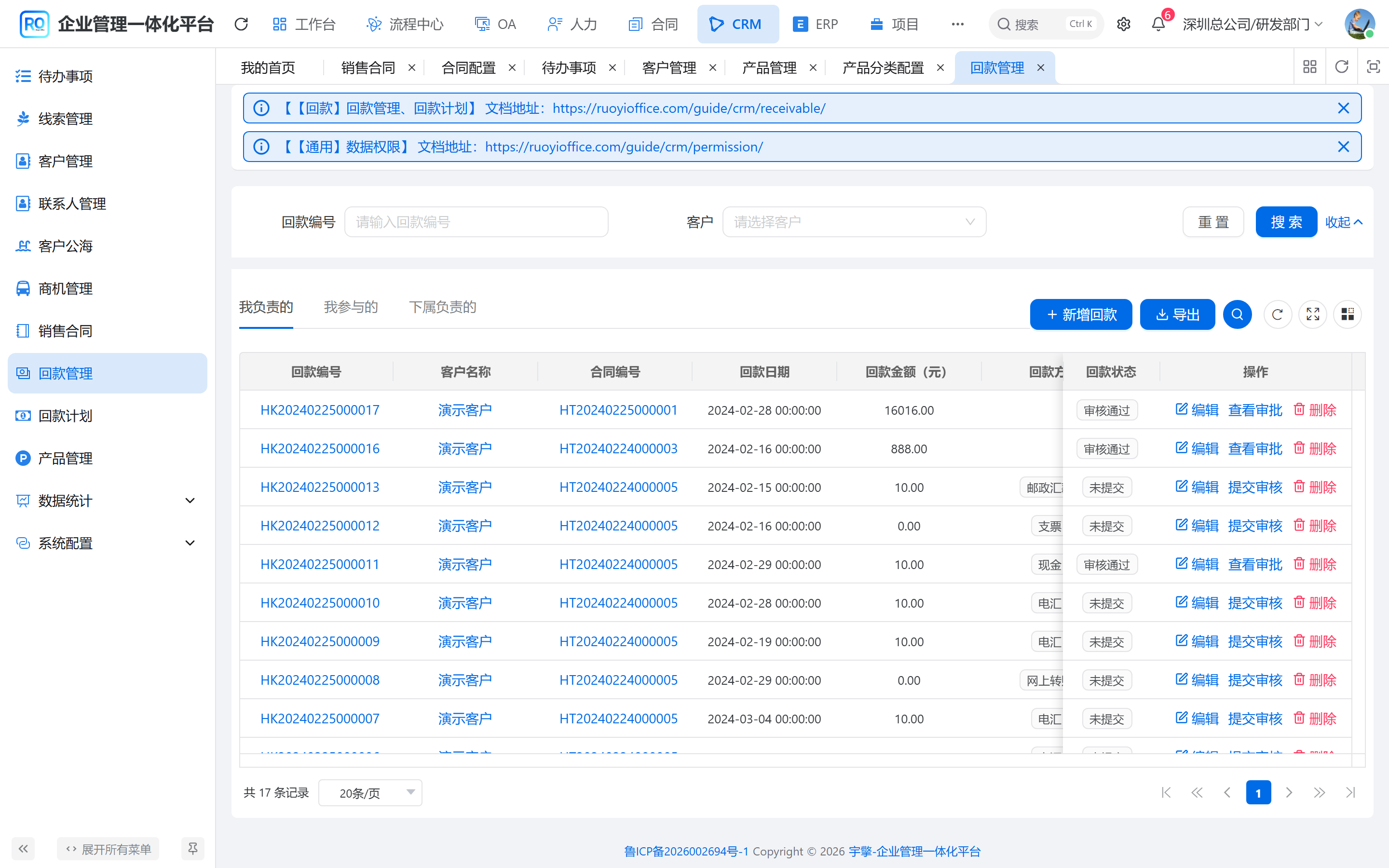Open the ERP top menu

click(816, 24)
